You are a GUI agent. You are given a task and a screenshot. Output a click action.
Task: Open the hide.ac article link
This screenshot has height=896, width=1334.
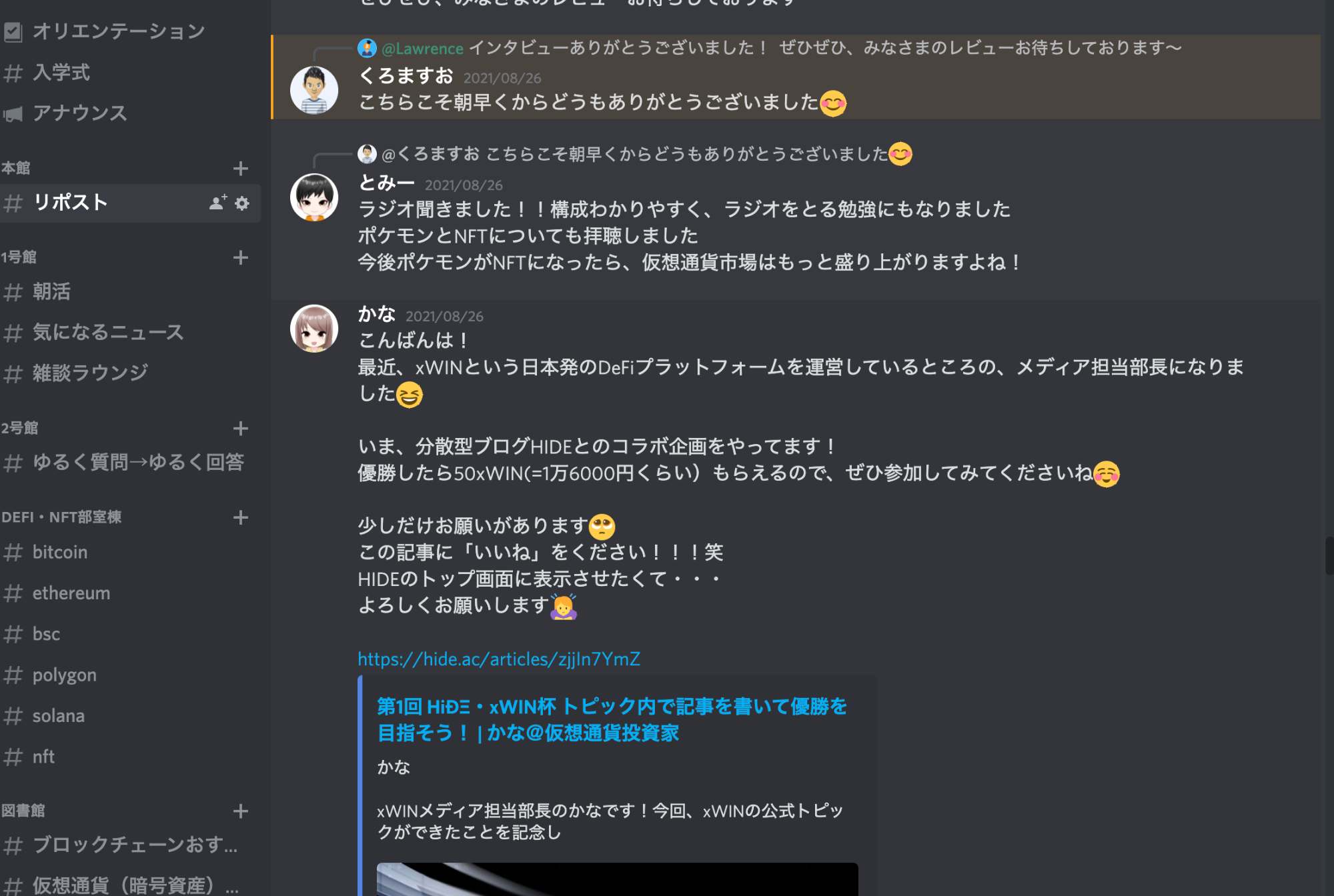pyautogui.click(x=499, y=659)
